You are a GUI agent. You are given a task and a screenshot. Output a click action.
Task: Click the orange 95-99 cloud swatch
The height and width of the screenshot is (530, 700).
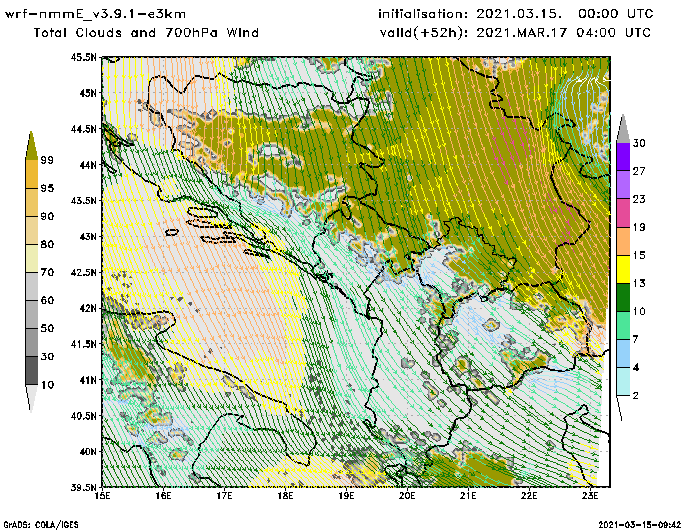pos(31,174)
